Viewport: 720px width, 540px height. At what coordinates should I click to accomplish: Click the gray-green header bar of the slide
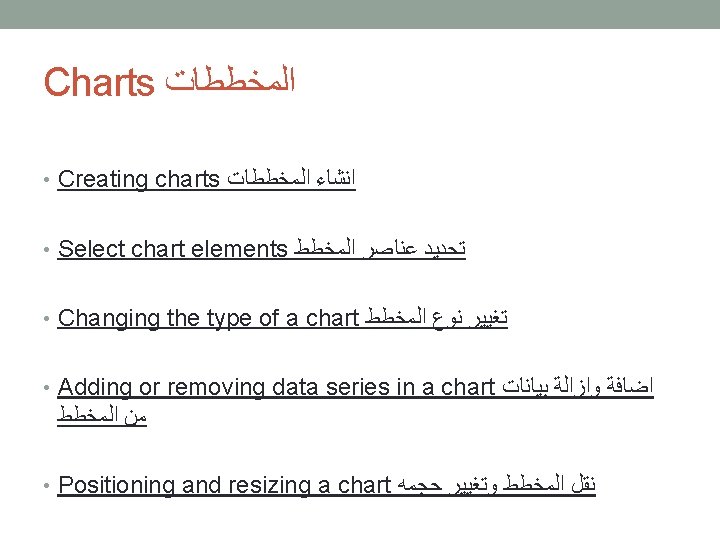click(360, 14)
